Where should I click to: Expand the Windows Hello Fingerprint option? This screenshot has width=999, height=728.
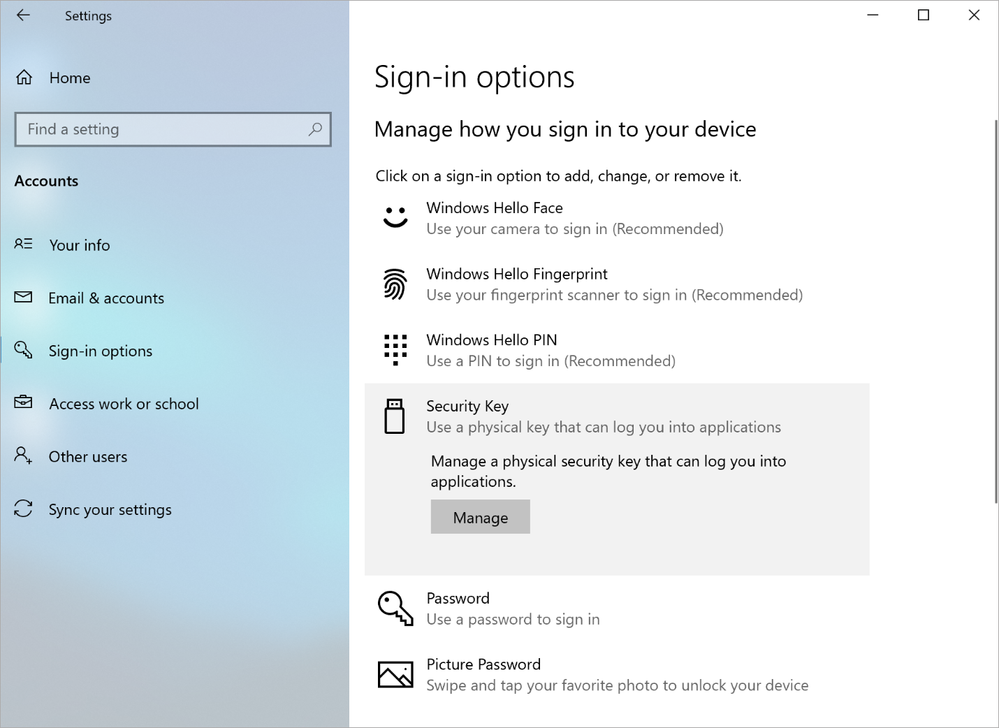tap(617, 284)
